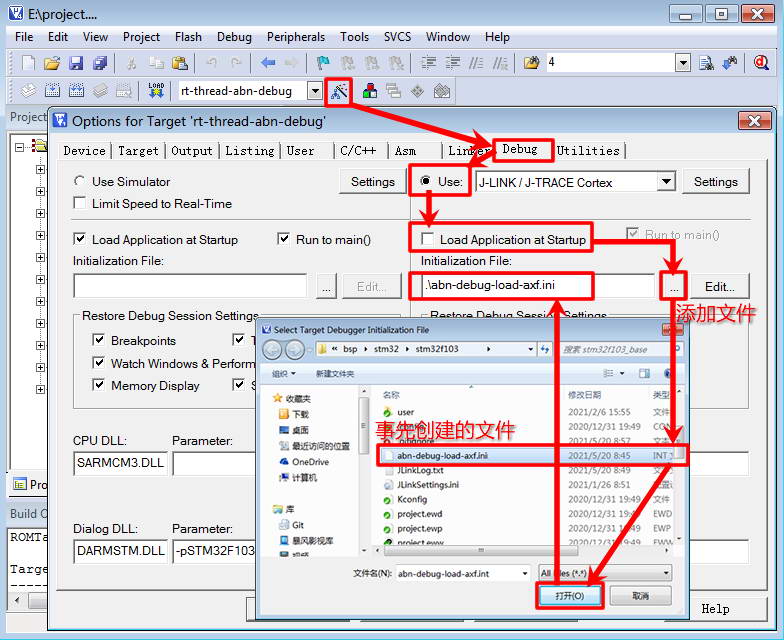This screenshot has height=640, width=784.
Task: Select the Use Simulator radio button
Action: point(80,182)
